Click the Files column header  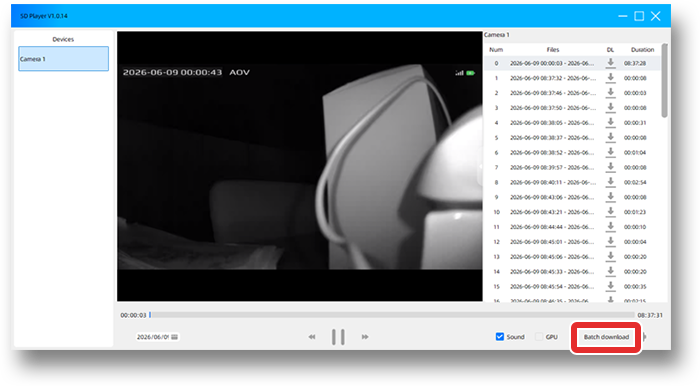pyautogui.click(x=553, y=50)
